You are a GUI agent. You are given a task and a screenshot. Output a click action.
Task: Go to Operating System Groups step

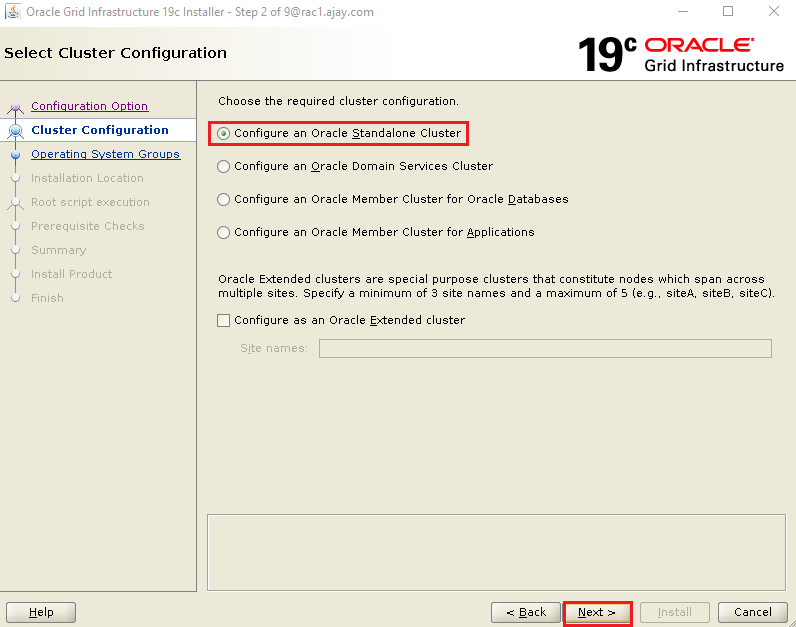pos(105,154)
